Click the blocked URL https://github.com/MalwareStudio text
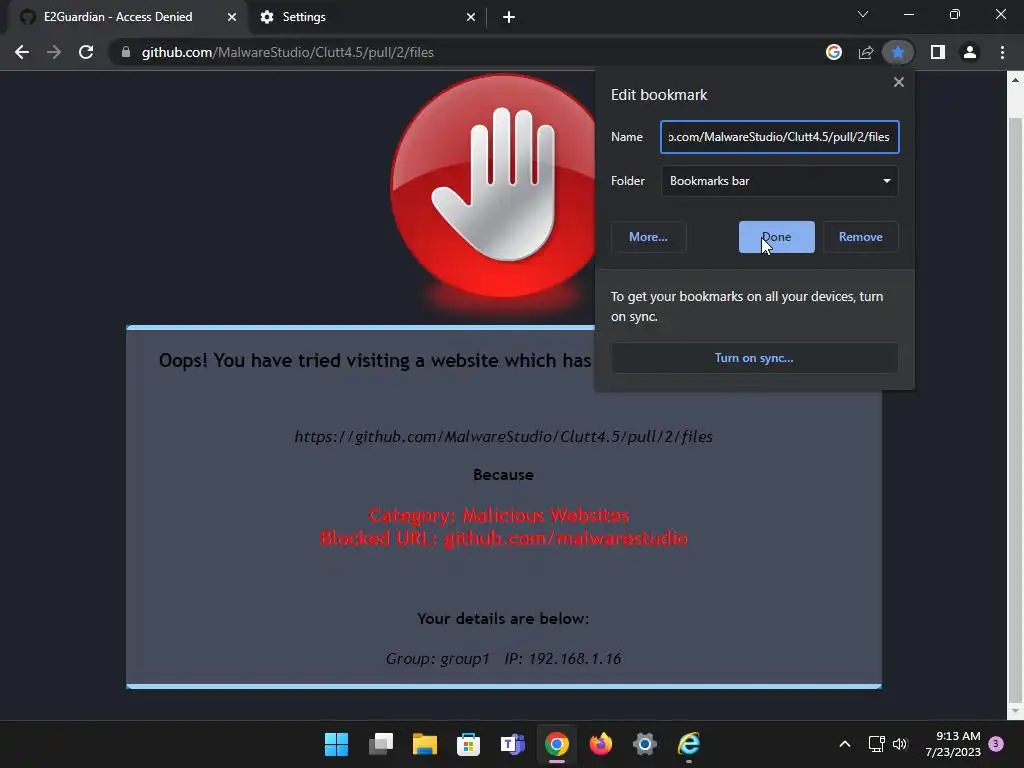 pyautogui.click(x=504, y=436)
